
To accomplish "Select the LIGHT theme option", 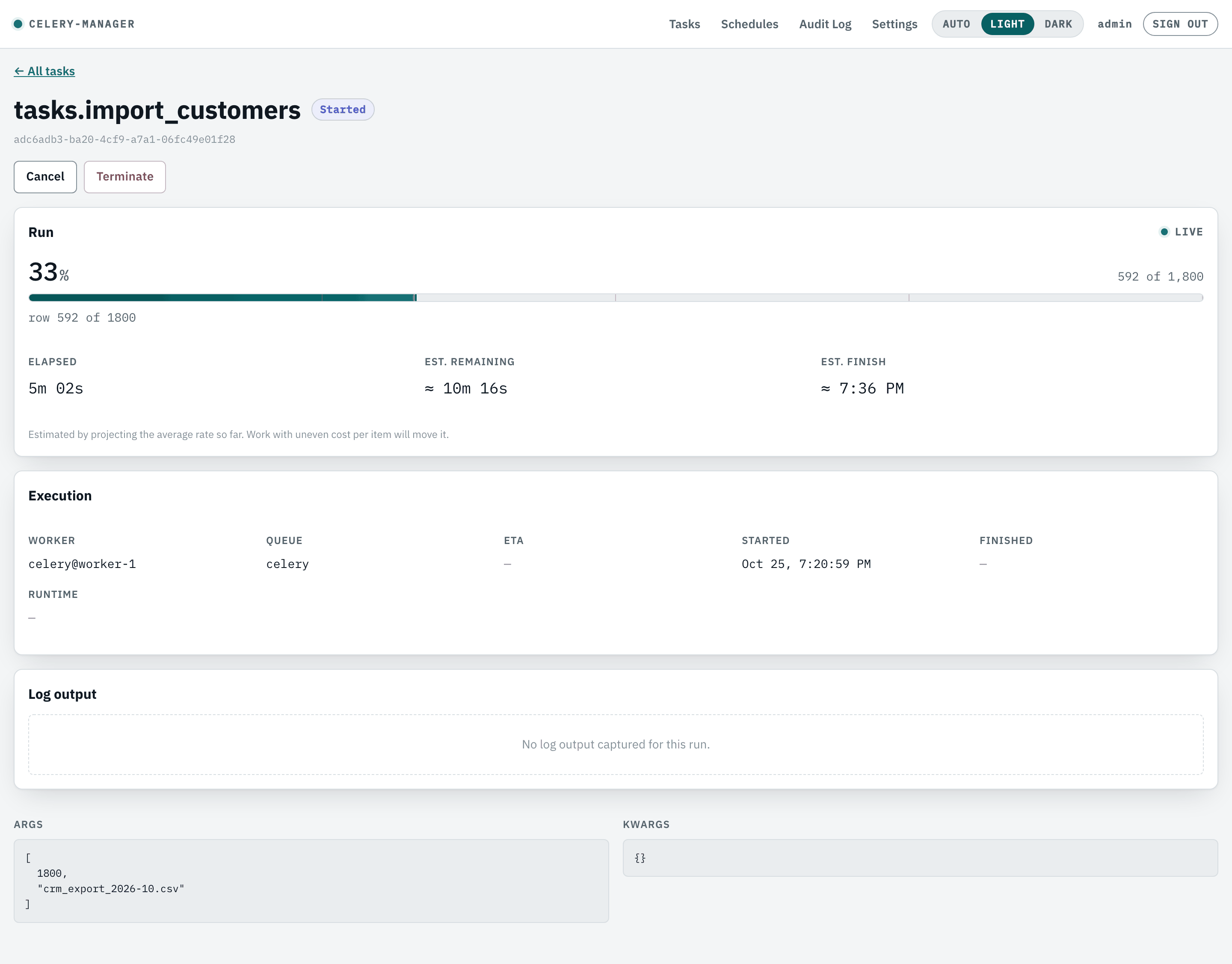I will tap(1007, 24).
